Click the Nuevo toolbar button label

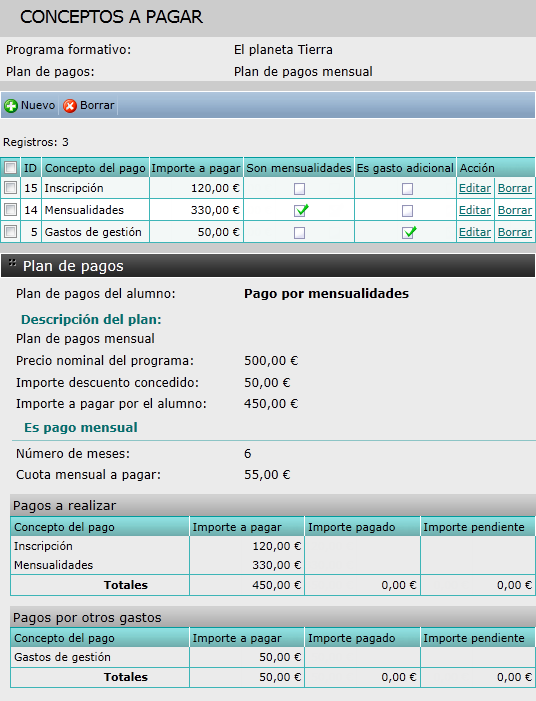pyautogui.click(x=38, y=106)
